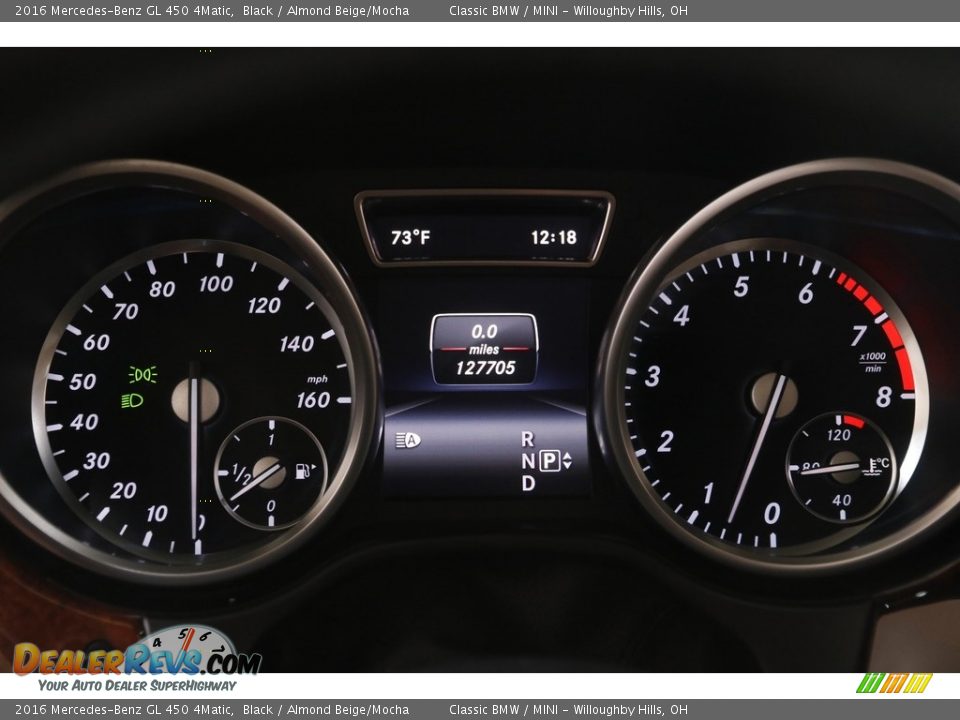960x720 pixels.
Task: Click the 'miles' unit label
Action: 484,350
